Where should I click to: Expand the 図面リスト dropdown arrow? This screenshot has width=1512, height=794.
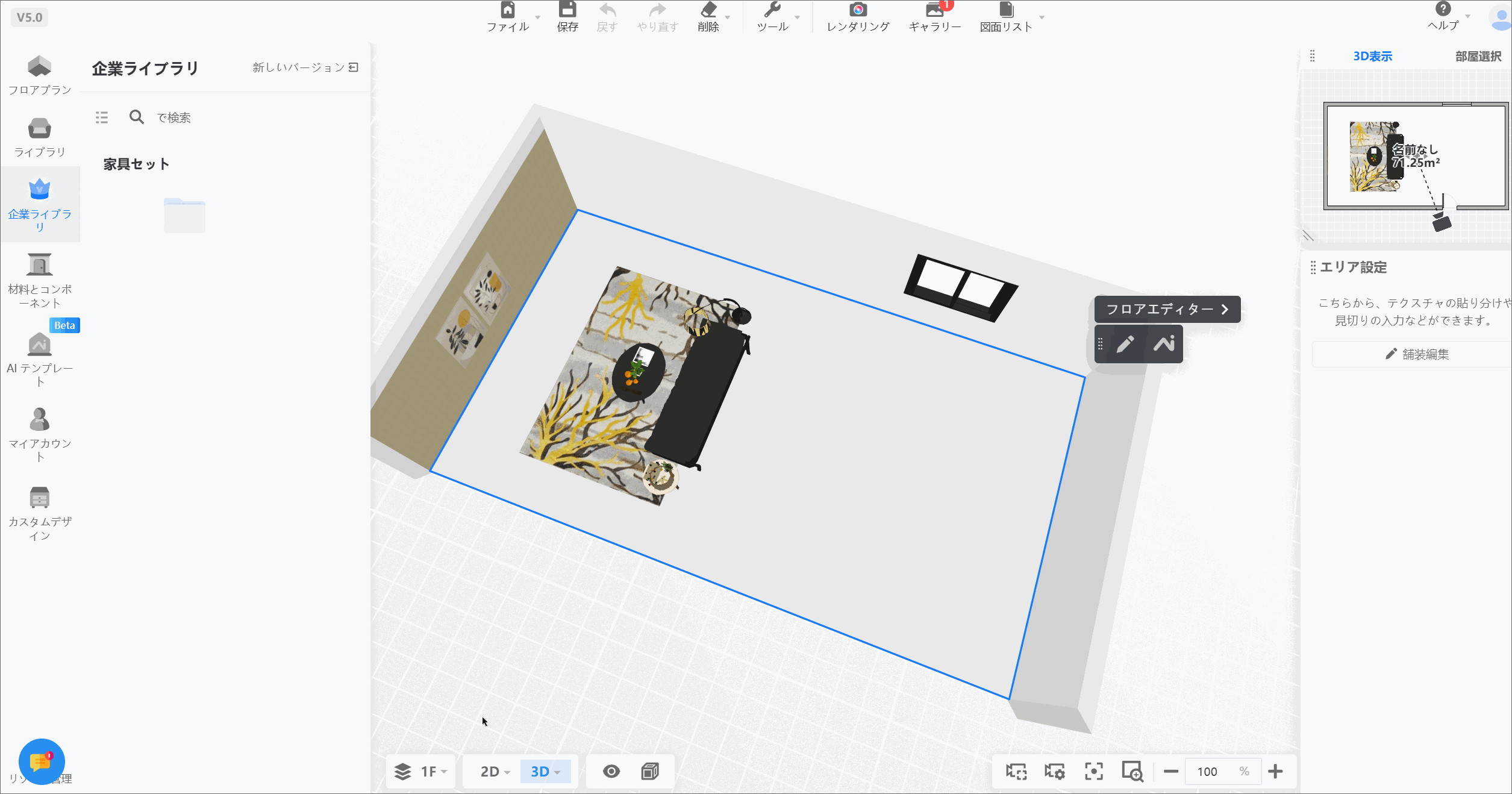[x=1042, y=17]
